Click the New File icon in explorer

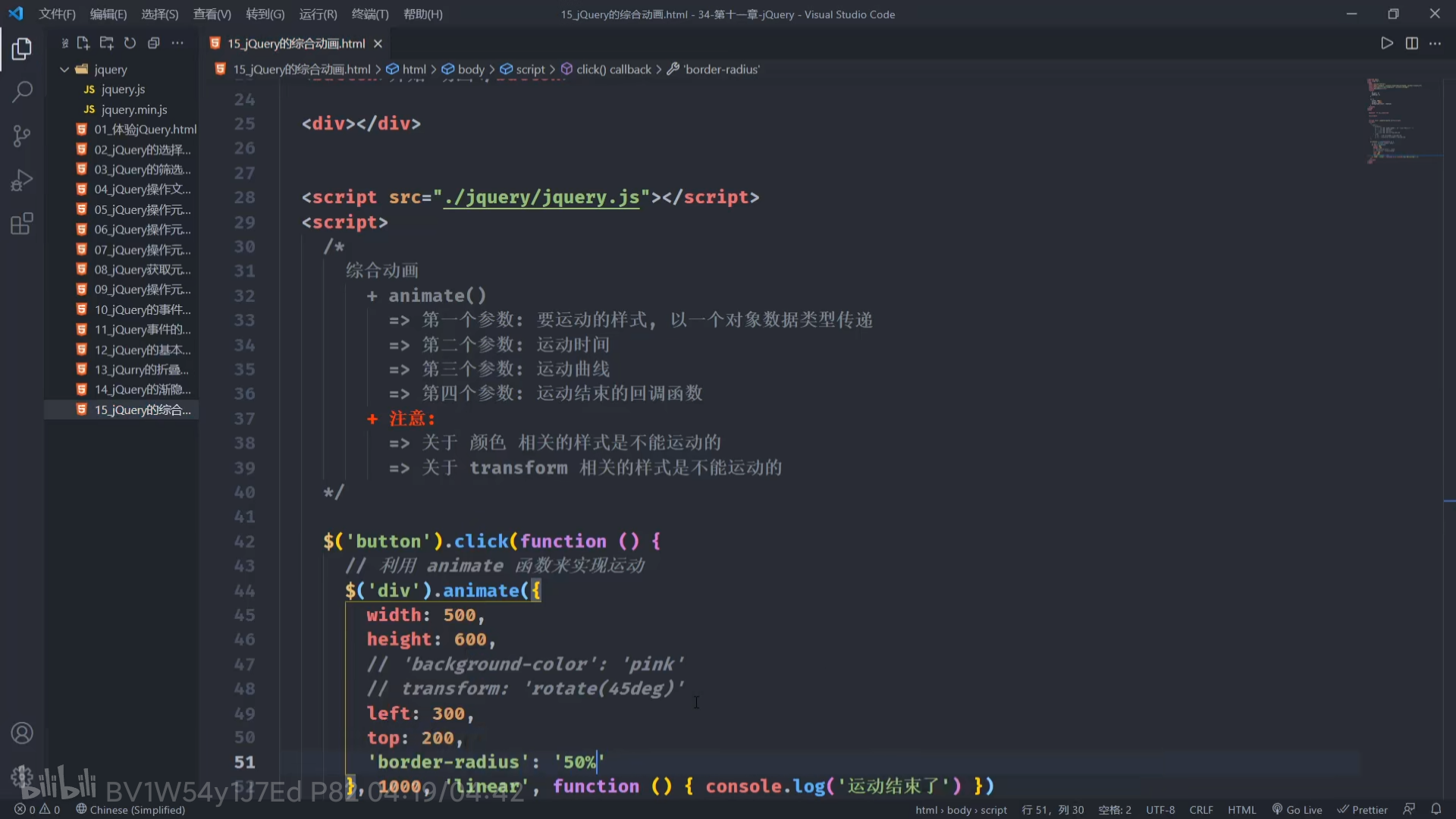(x=83, y=43)
